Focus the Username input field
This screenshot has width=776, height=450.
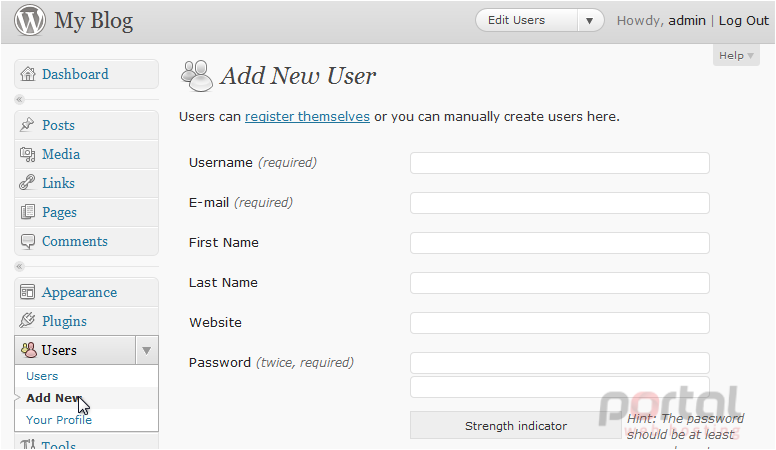[x=560, y=163]
